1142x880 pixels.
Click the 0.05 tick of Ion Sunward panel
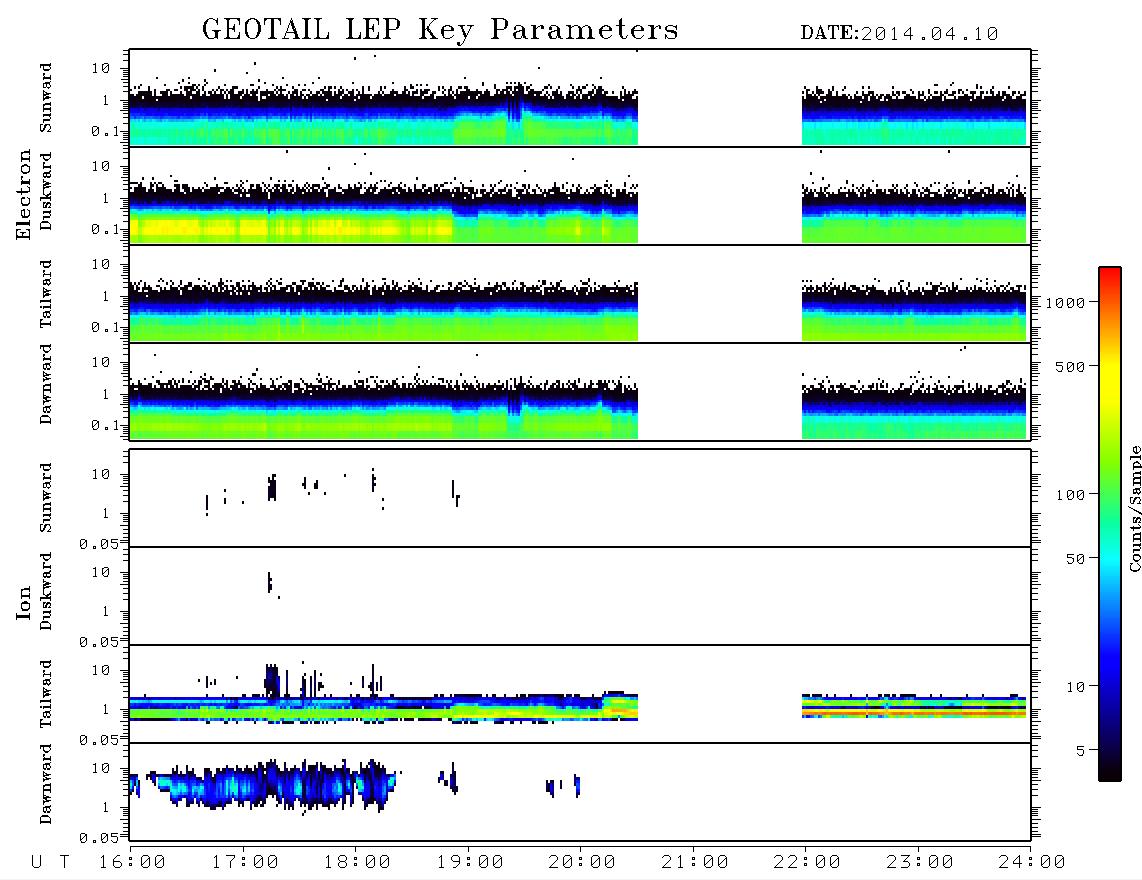99,543
